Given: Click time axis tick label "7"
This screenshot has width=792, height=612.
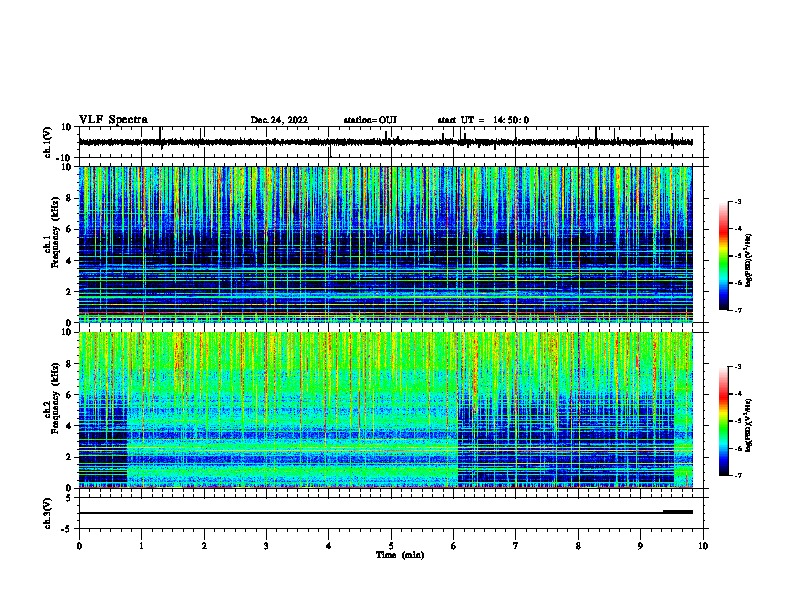Looking at the screenshot, I should (x=516, y=546).
